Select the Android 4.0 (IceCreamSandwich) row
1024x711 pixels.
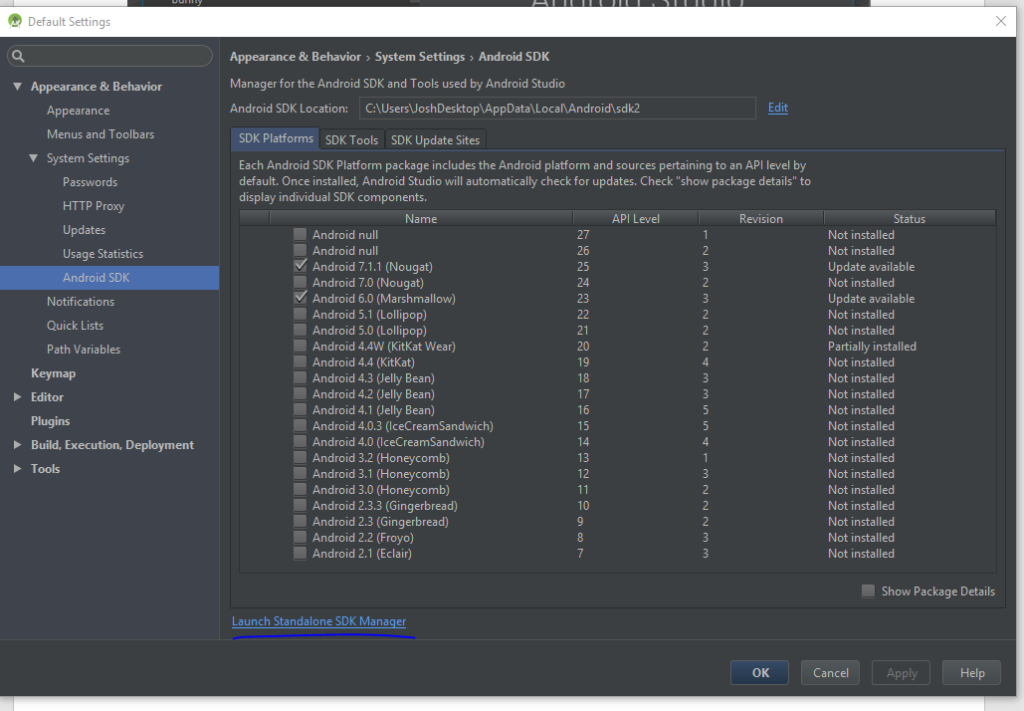617,441
